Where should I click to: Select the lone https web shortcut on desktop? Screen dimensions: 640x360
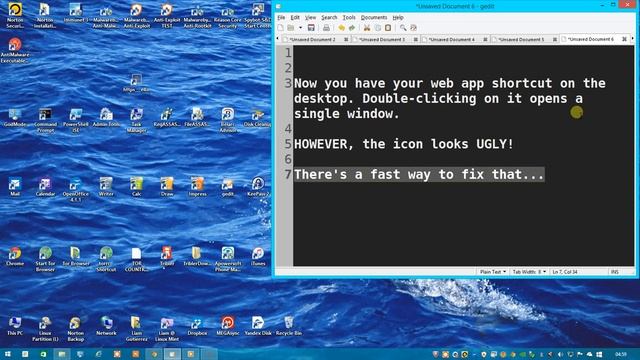[x=136, y=83]
